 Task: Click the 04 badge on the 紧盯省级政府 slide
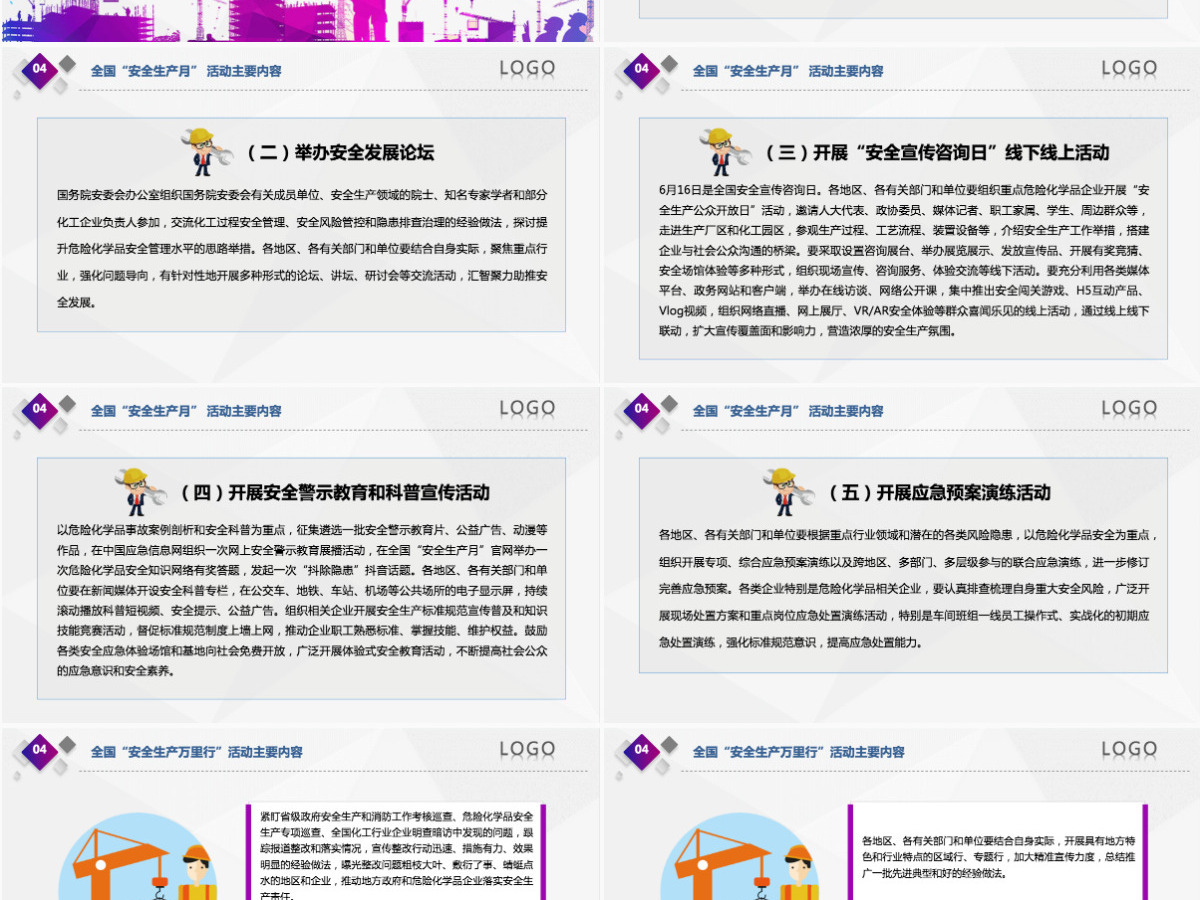[x=40, y=750]
